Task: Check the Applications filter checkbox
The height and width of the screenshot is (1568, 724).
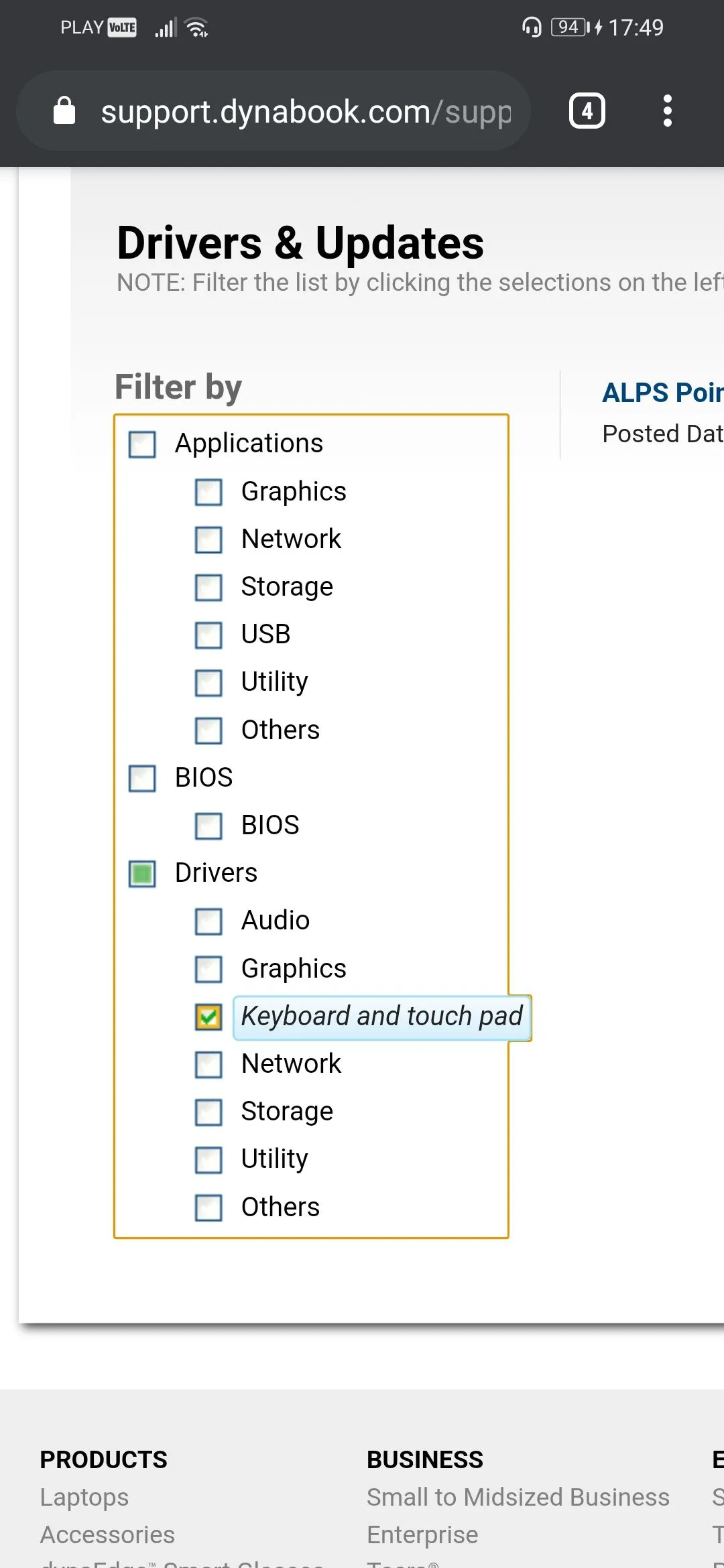Action: tap(142, 444)
